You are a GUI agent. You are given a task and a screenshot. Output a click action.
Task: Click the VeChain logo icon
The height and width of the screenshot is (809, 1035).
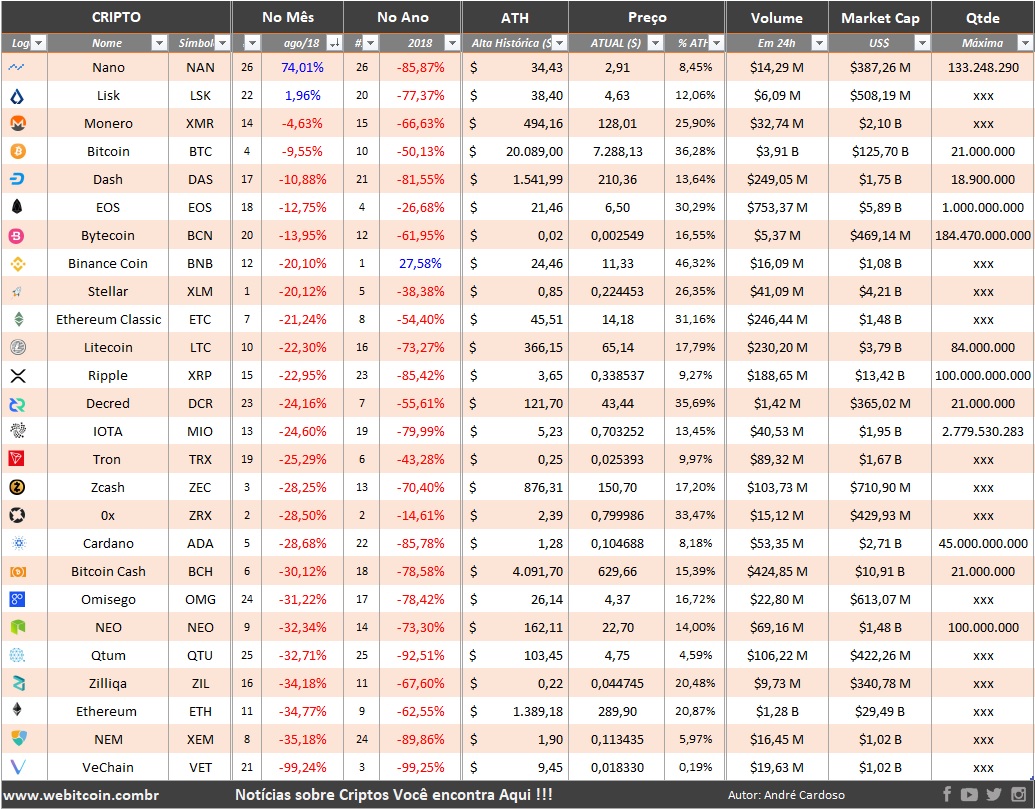coord(18,767)
